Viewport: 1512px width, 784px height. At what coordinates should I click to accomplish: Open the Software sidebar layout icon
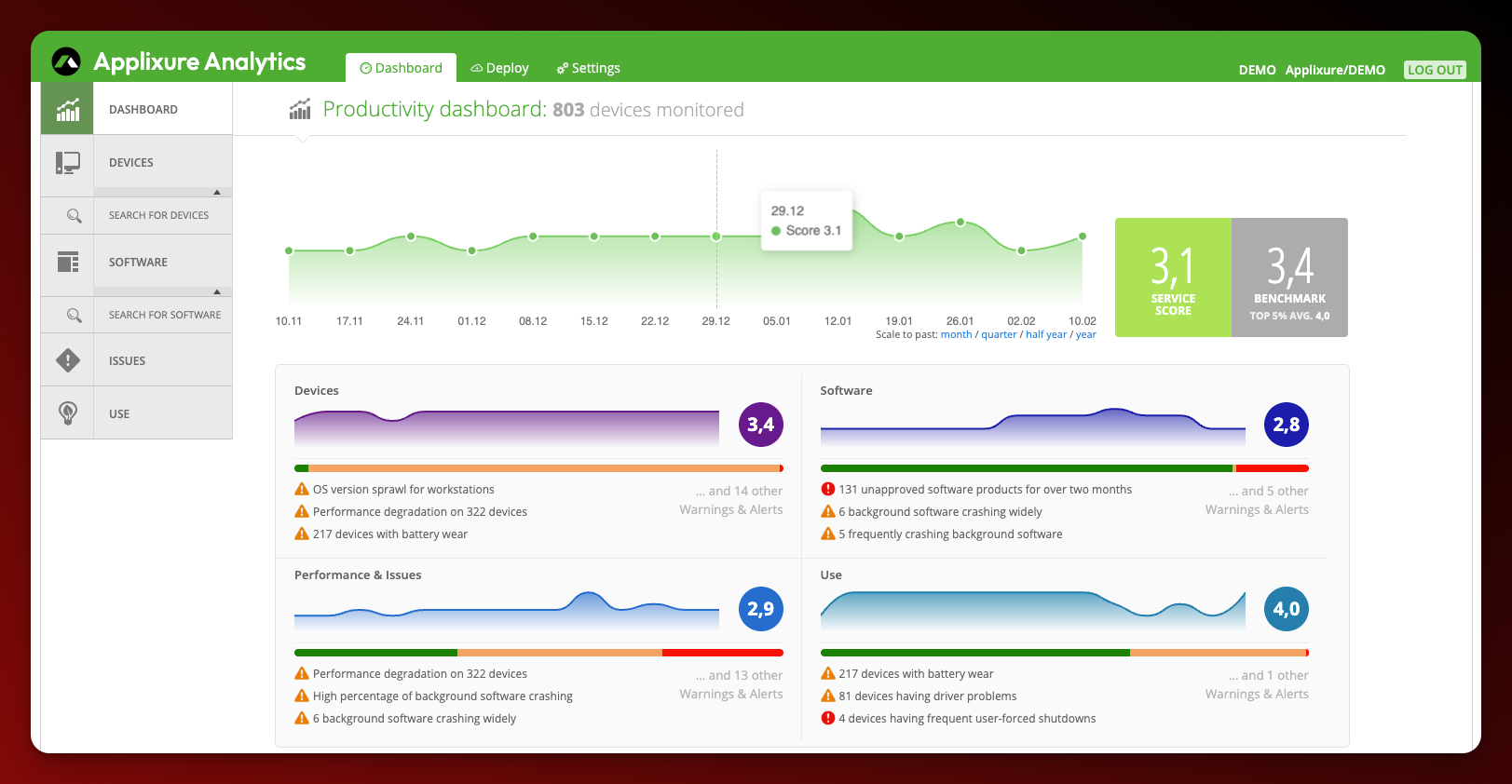(x=68, y=262)
